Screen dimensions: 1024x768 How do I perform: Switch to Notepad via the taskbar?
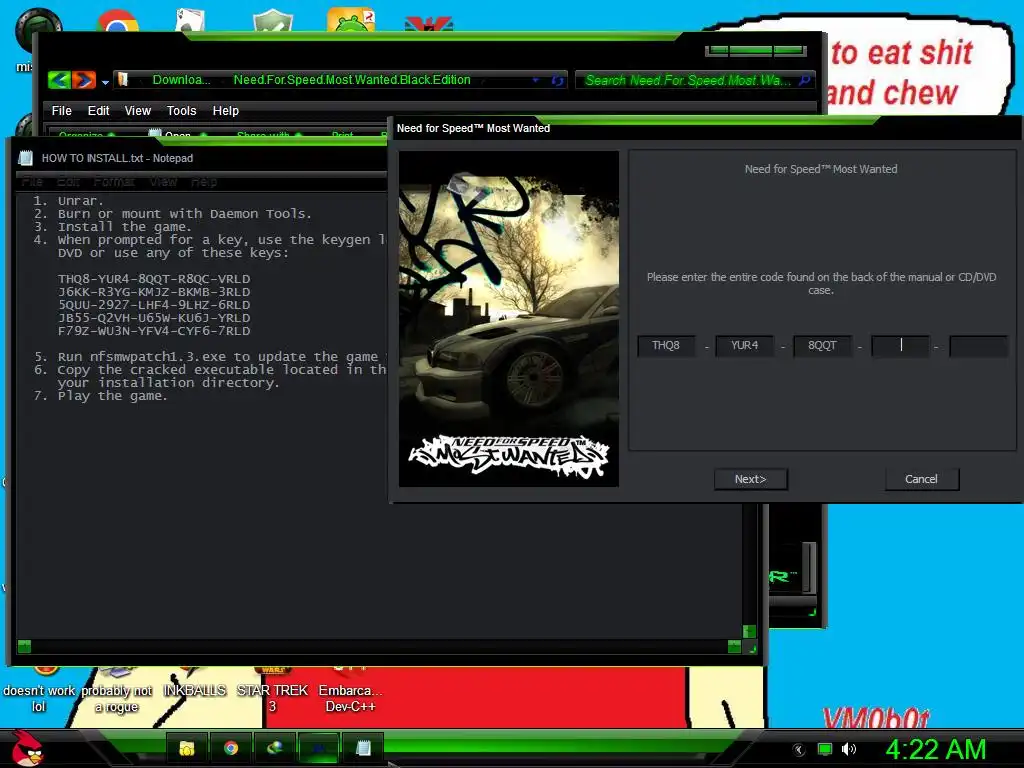click(x=363, y=748)
